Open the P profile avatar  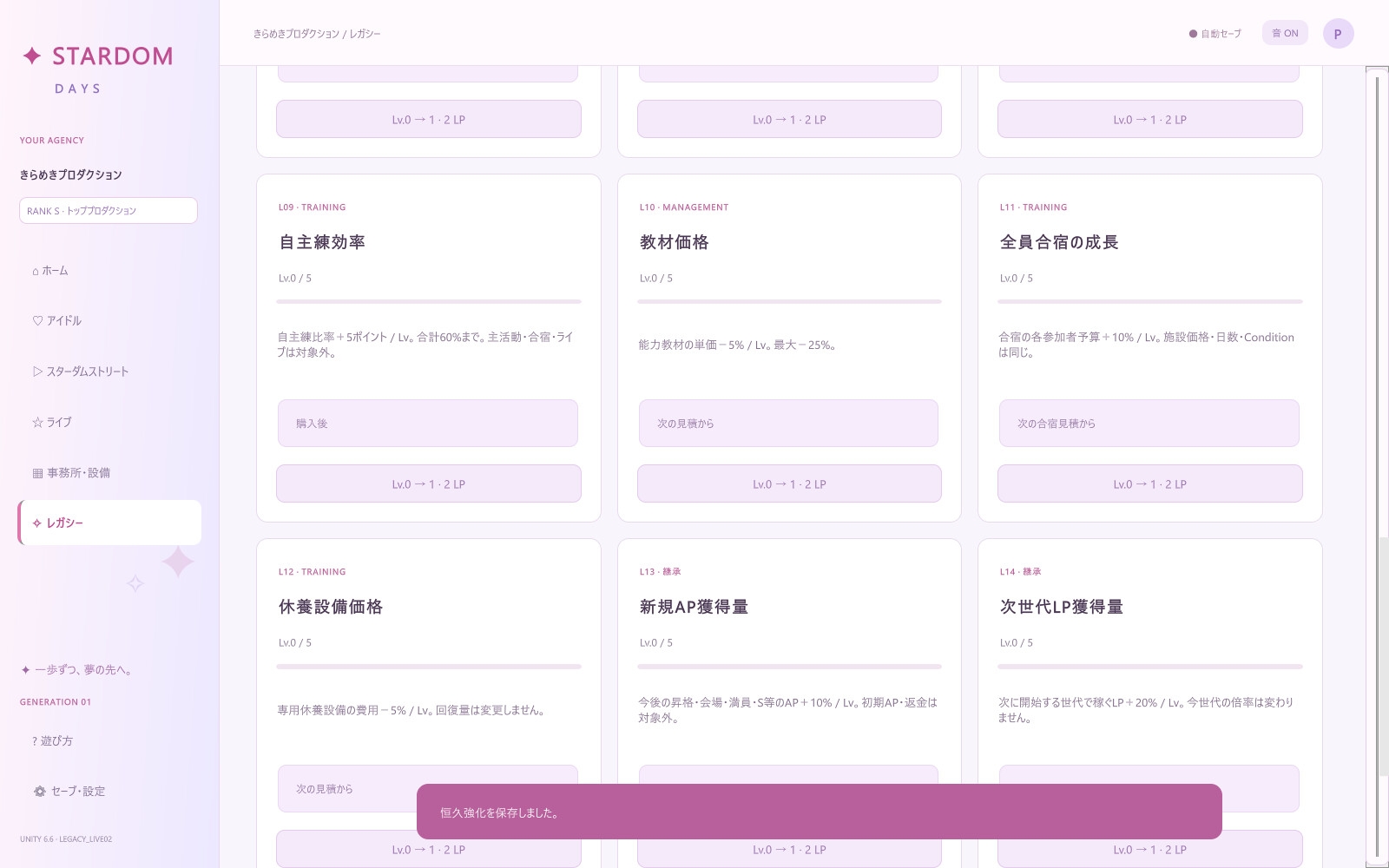[x=1338, y=34]
